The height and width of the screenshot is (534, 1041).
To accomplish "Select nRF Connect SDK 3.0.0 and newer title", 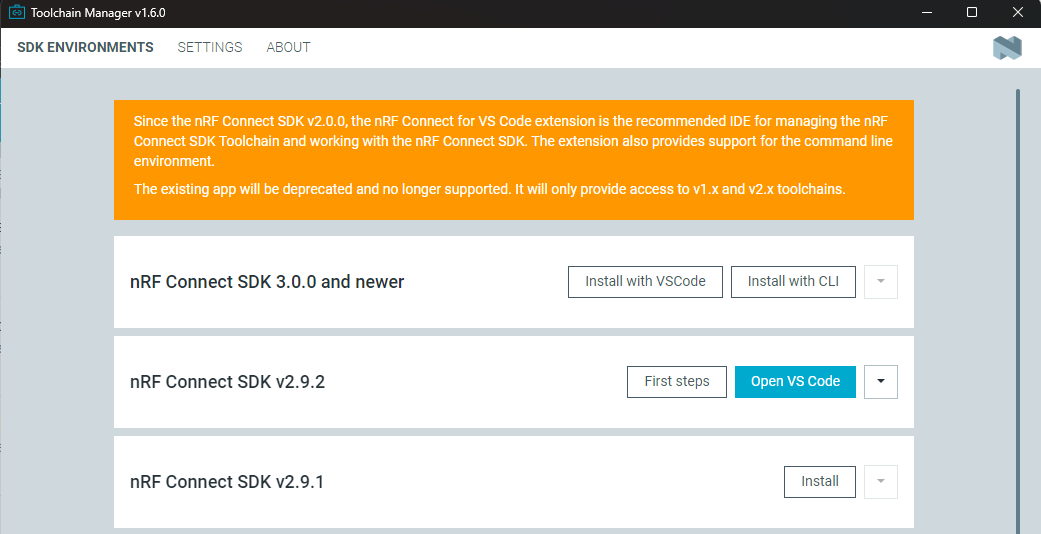I will click(x=267, y=282).
